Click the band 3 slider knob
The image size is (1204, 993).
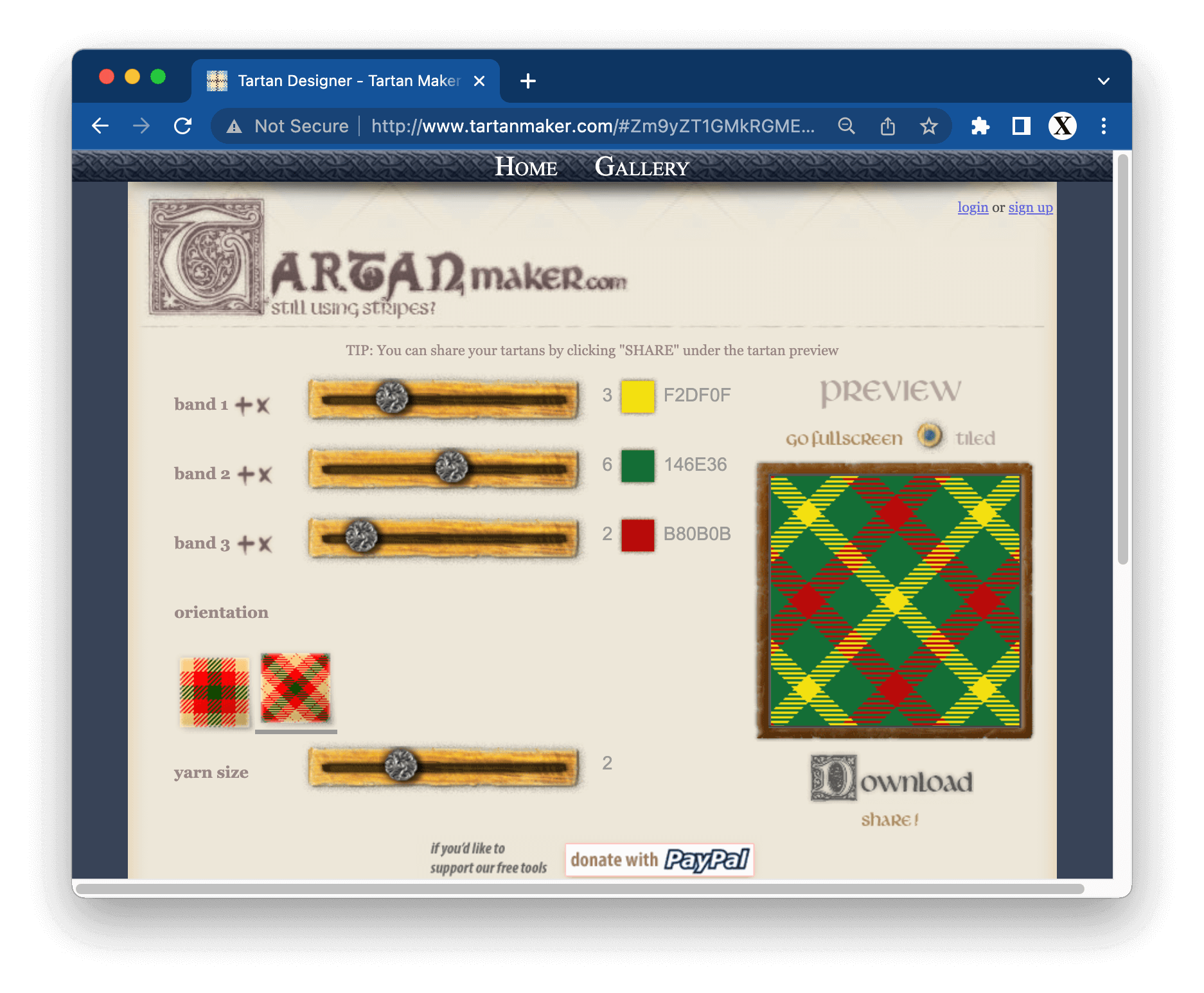(x=361, y=536)
